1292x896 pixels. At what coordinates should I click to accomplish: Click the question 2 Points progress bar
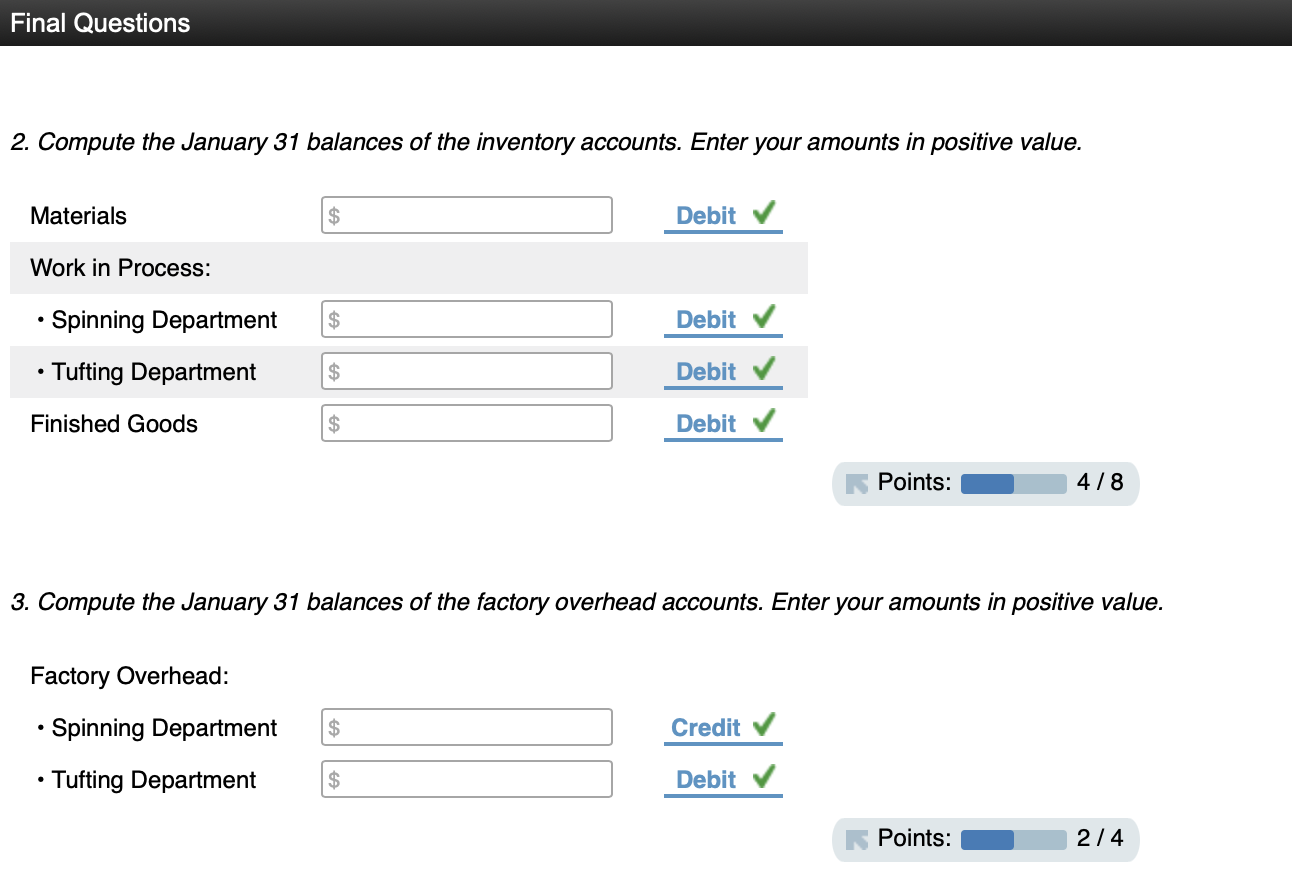tap(1012, 483)
